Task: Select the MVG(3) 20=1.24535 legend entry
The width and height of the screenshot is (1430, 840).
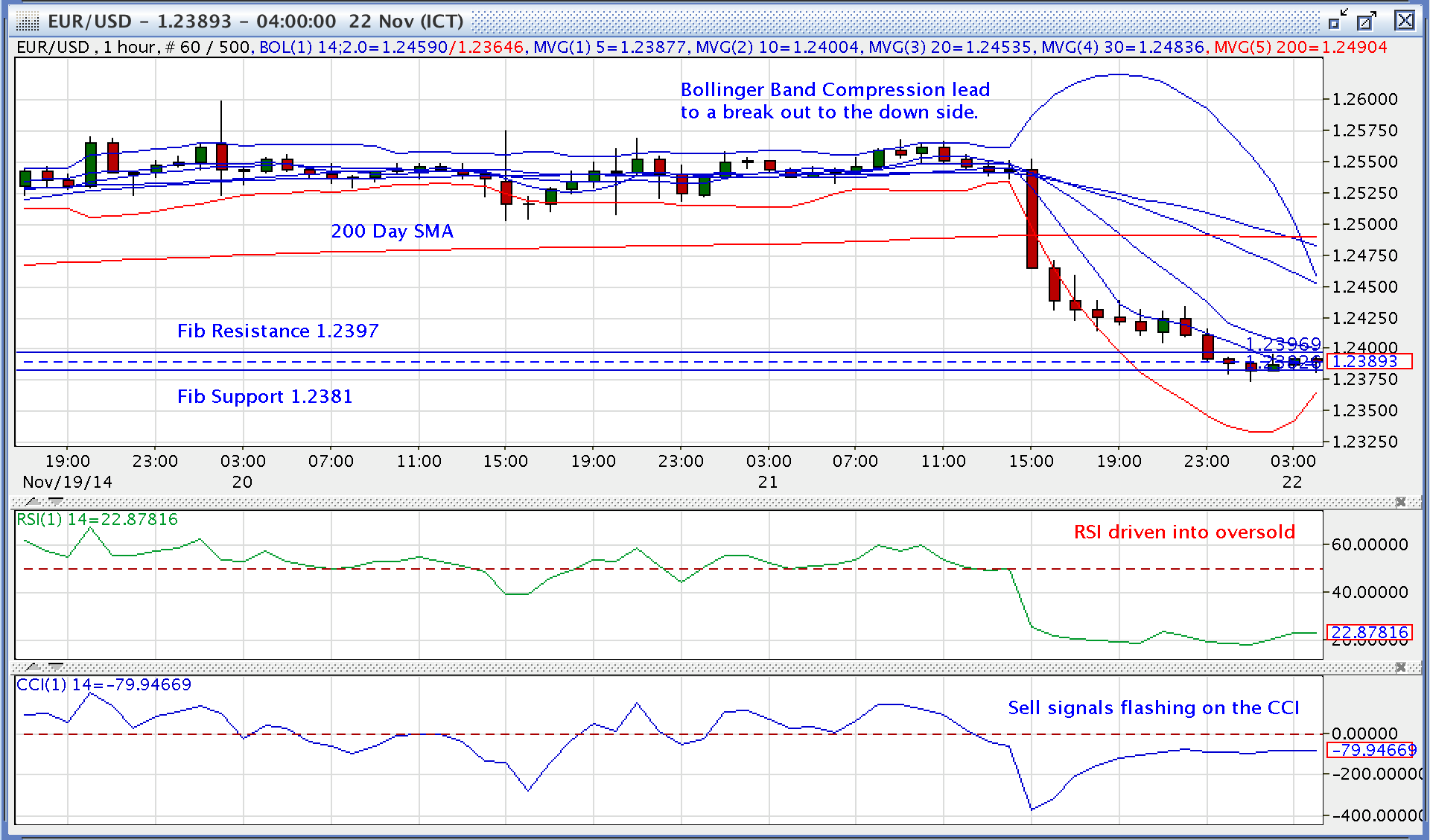Action: [x=950, y=48]
